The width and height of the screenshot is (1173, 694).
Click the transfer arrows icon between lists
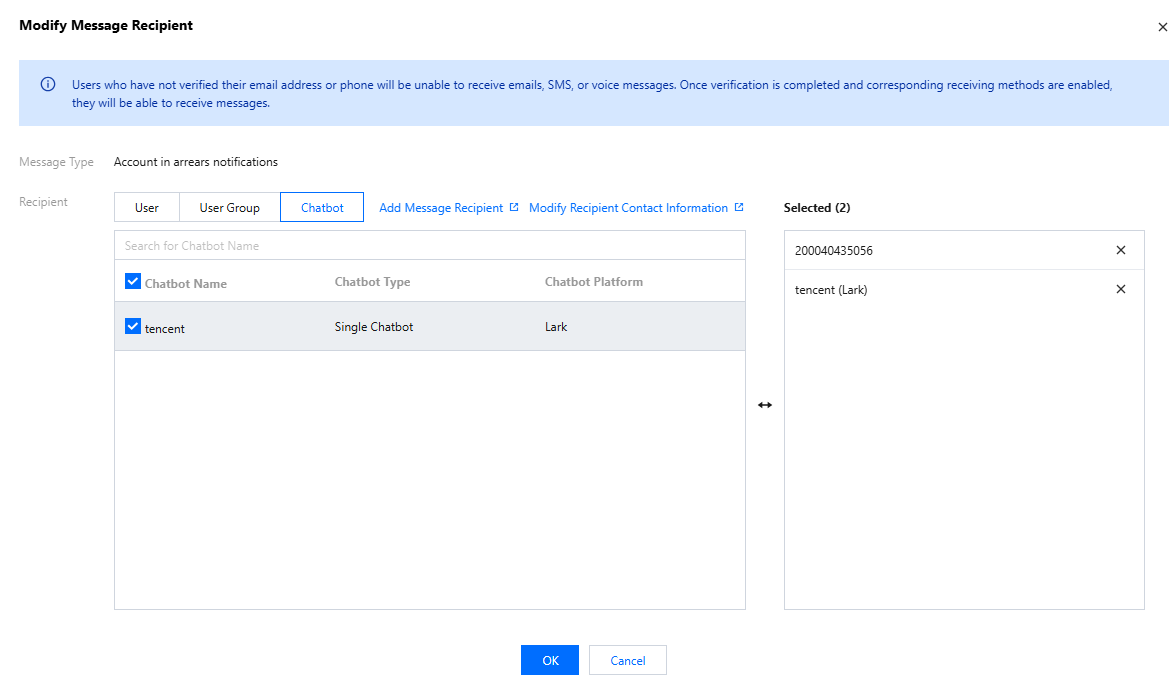pyautogui.click(x=765, y=405)
